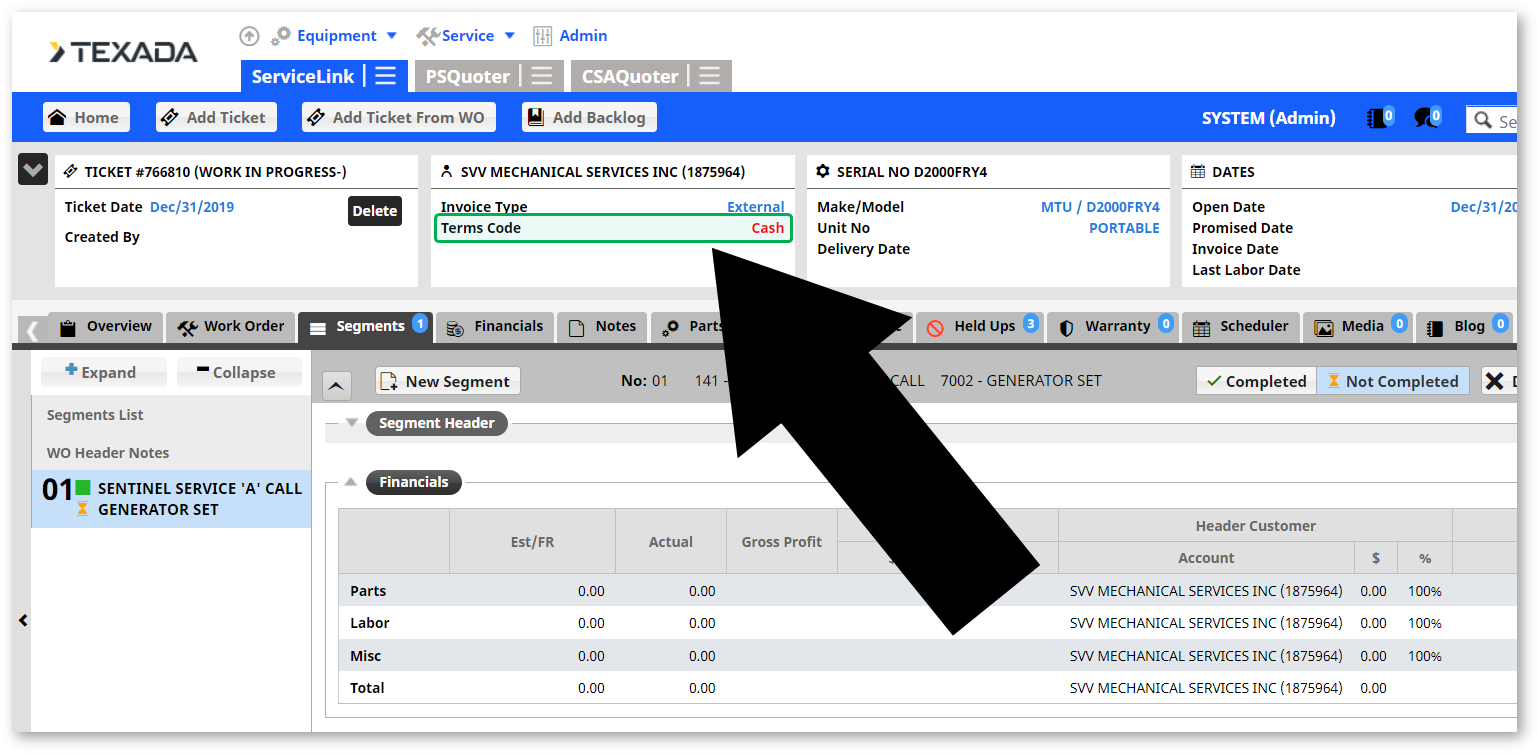The height and width of the screenshot is (753, 1538).
Task: Open the Overview tab
Action: coord(105,327)
